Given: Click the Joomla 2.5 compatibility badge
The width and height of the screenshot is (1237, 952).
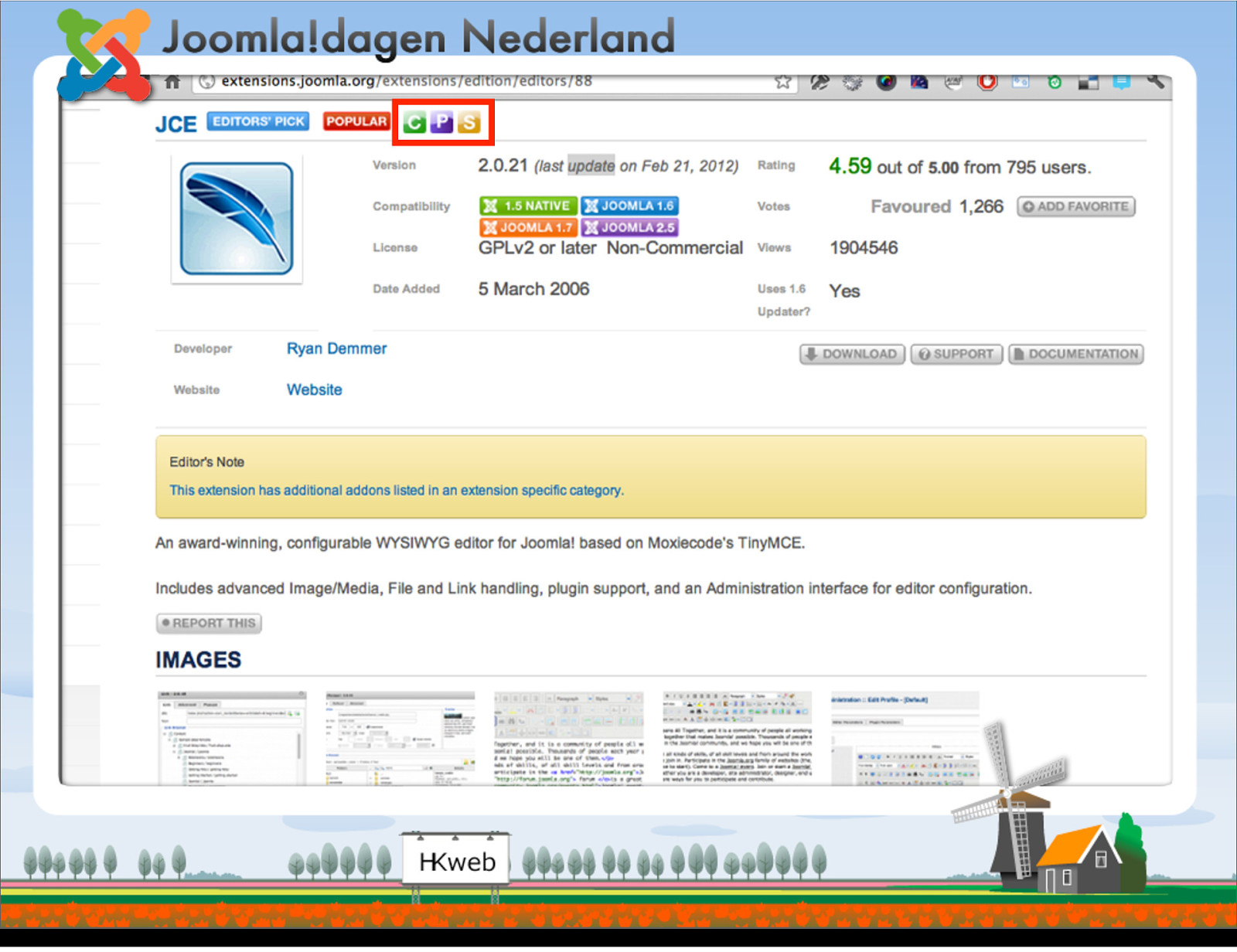Looking at the screenshot, I should pos(629,227).
